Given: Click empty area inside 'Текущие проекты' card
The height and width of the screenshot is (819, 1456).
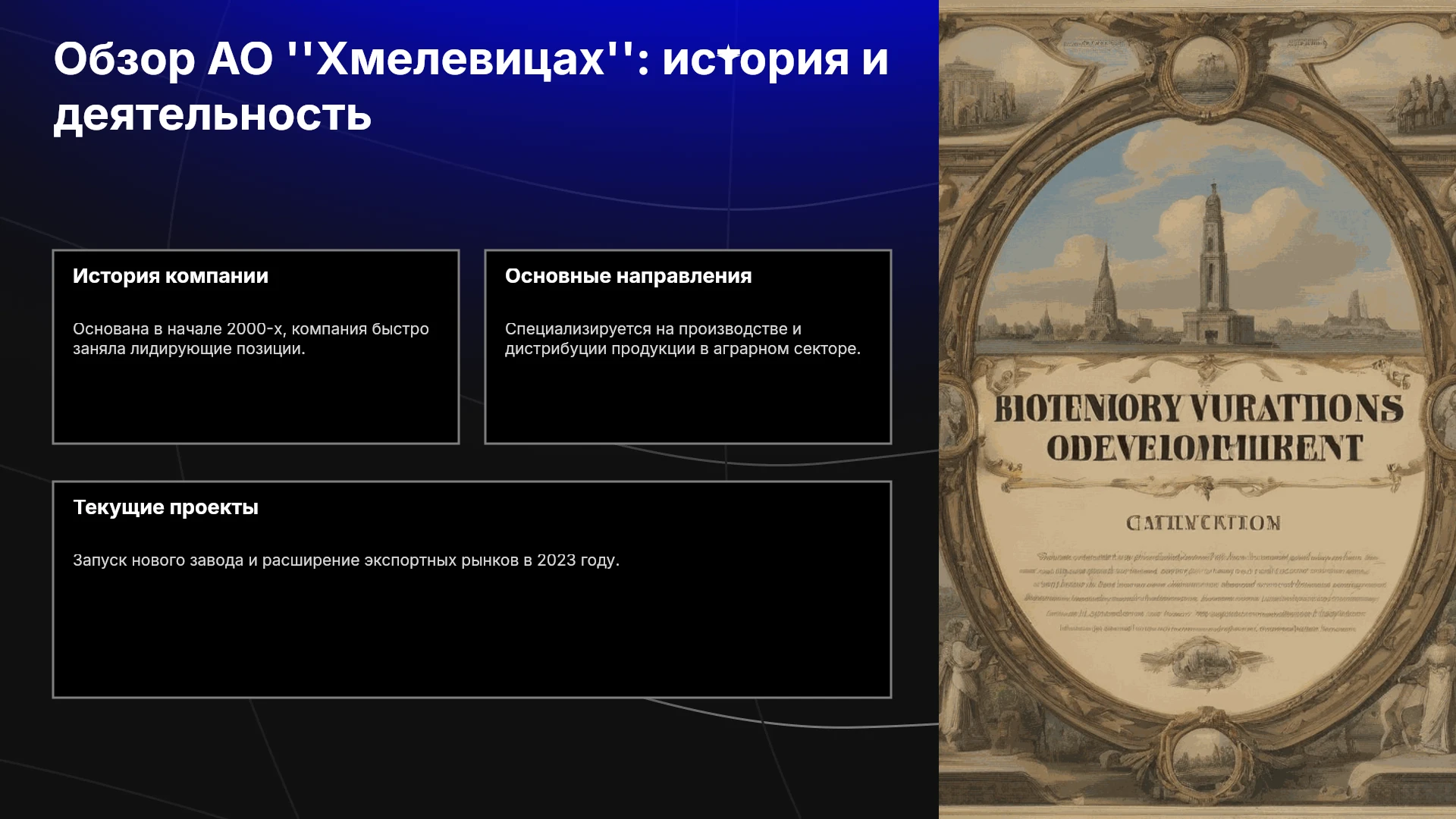Looking at the screenshot, I should (x=472, y=634).
